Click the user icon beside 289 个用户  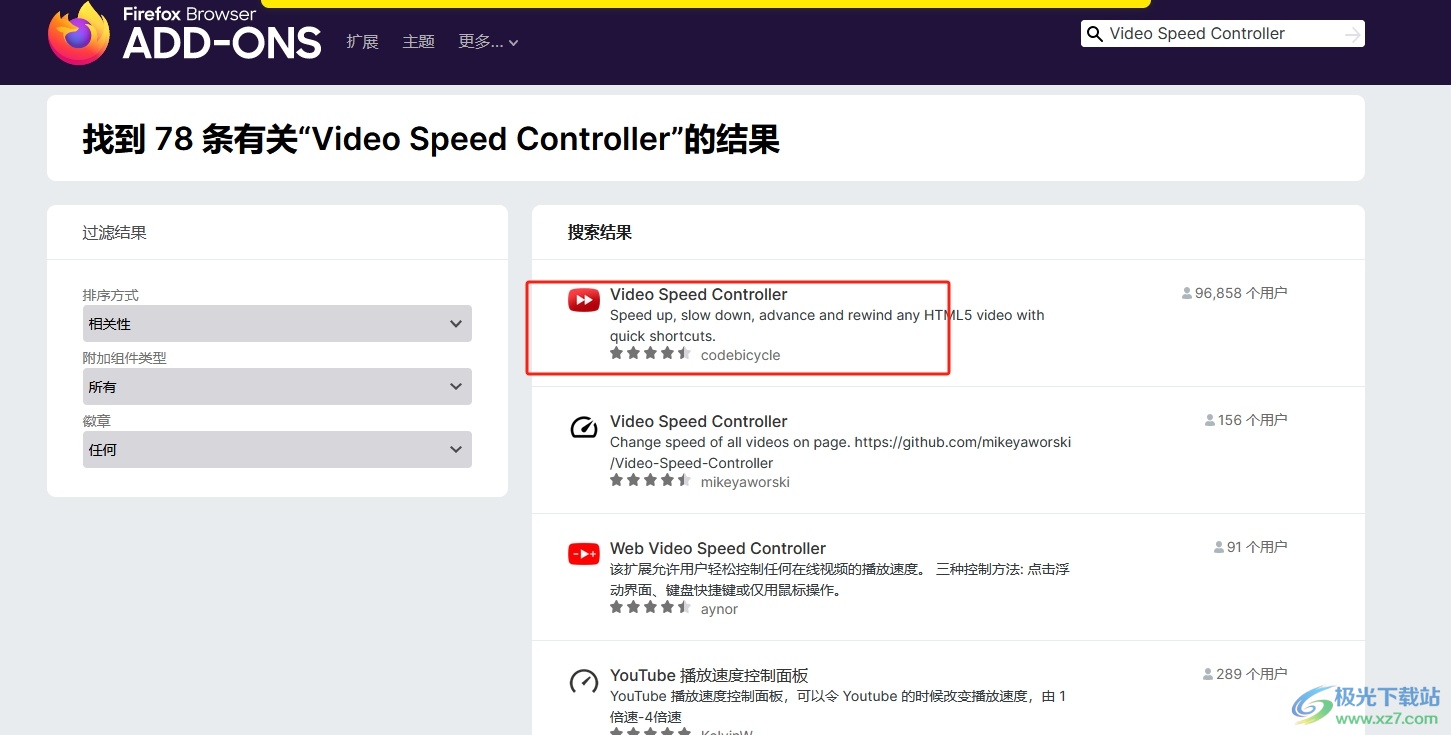[1208, 675]
